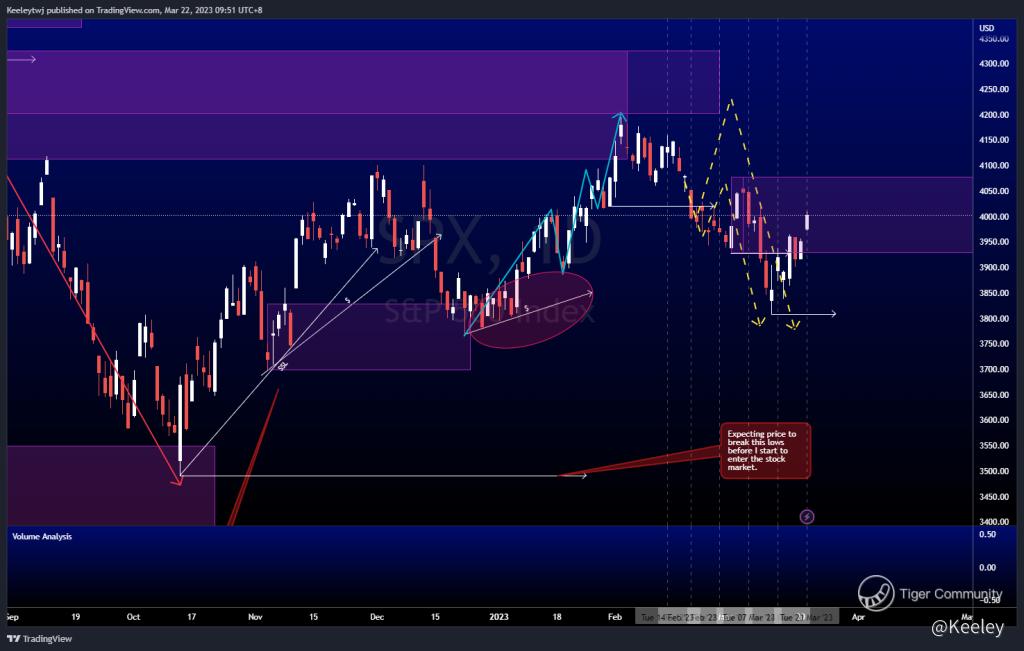Click the USD currency label on the price axis
The image size is (1024, 651).
986,28
